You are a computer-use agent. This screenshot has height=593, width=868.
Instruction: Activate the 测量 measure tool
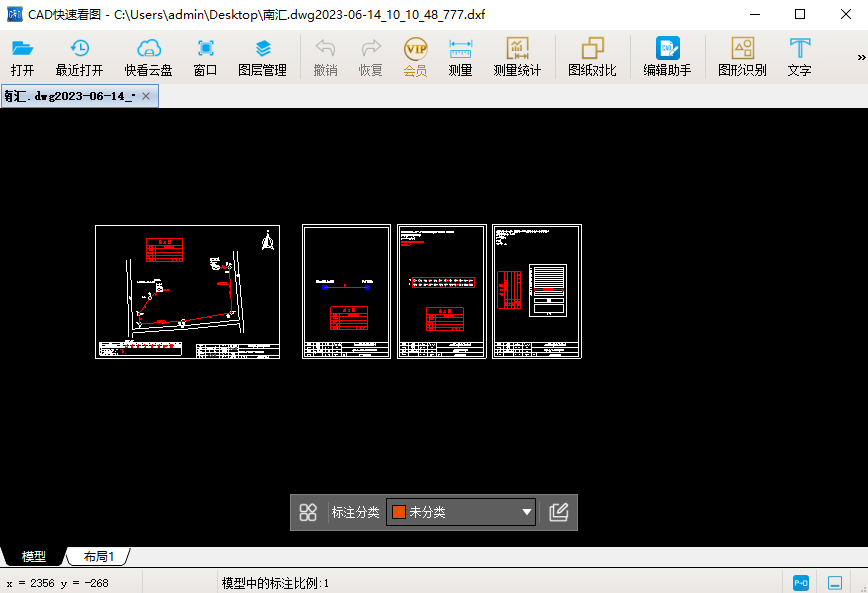pyautogui.click(x=460, y=57)
